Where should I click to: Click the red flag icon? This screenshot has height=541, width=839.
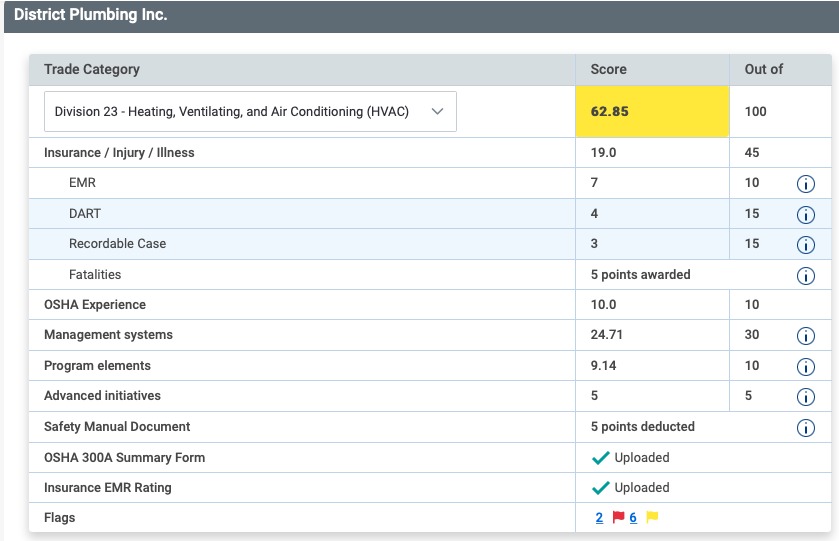[618, 517]
